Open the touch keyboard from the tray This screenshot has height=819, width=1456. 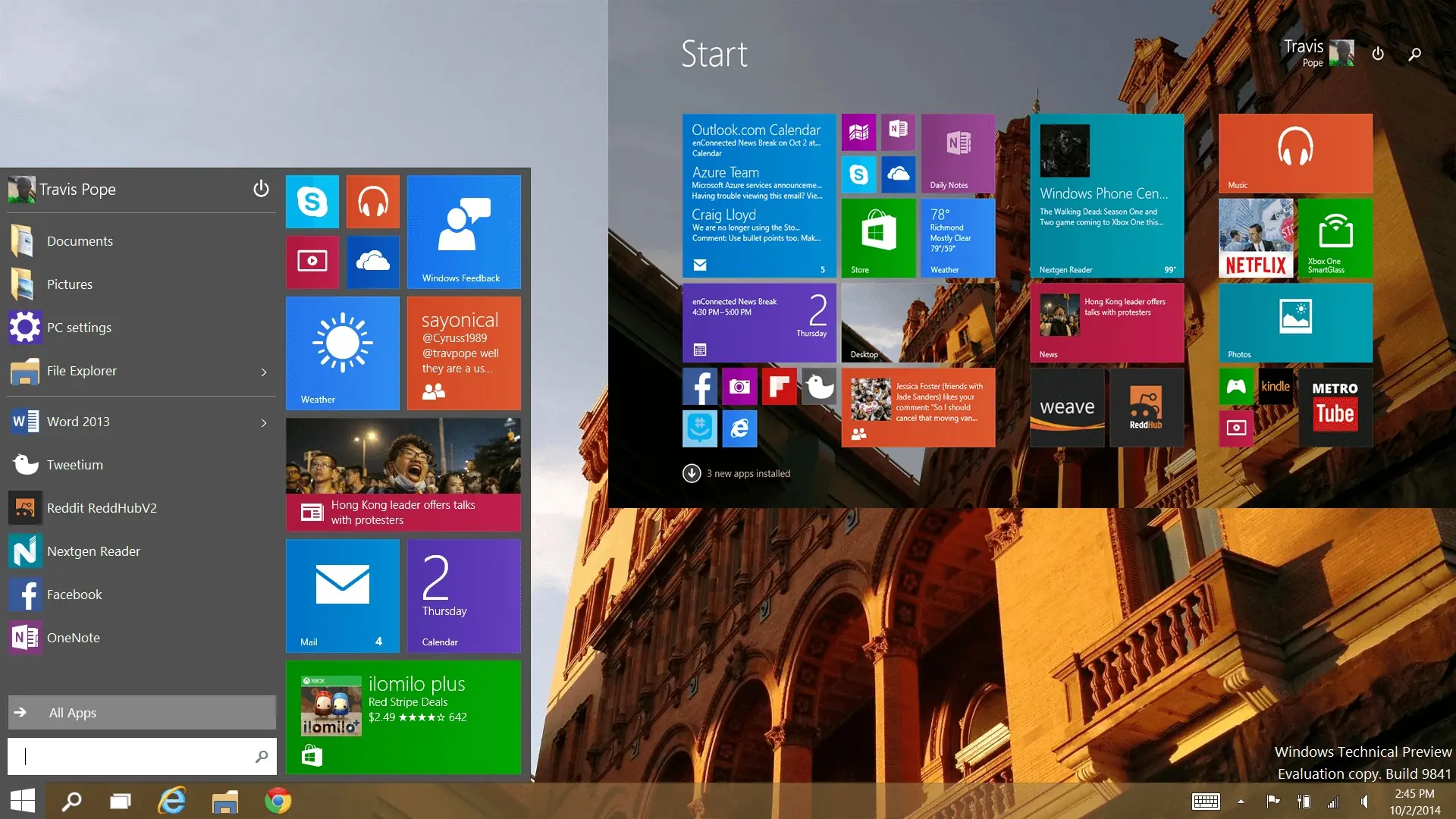tap(1205, 802)
